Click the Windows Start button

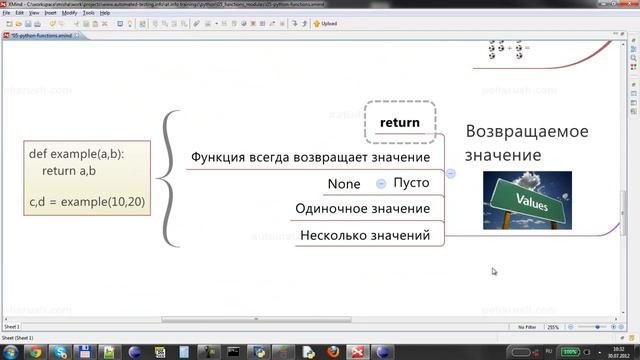11,352
